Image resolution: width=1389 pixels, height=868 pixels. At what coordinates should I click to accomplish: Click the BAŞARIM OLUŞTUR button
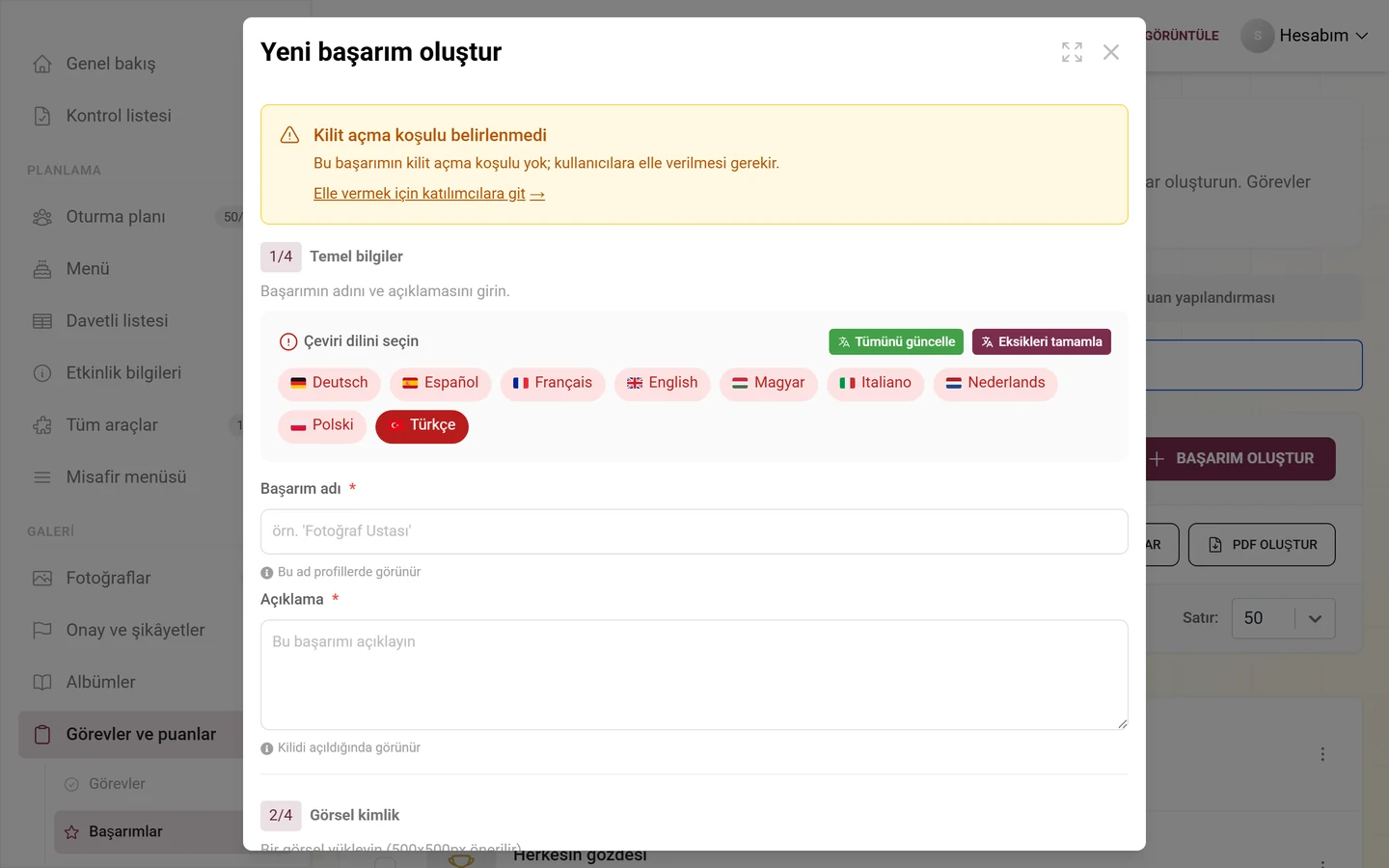pyautogui.click(x=1239, y=459)
